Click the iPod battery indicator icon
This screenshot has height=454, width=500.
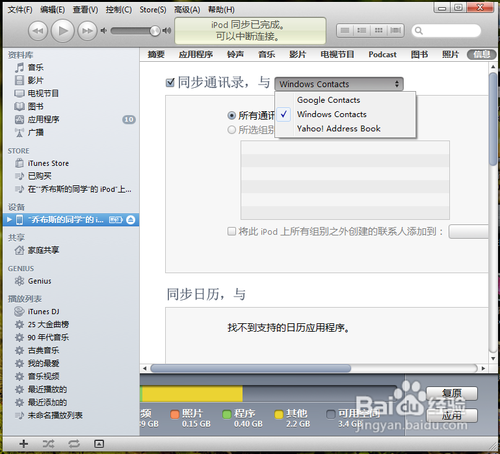[x=116, y=220]
